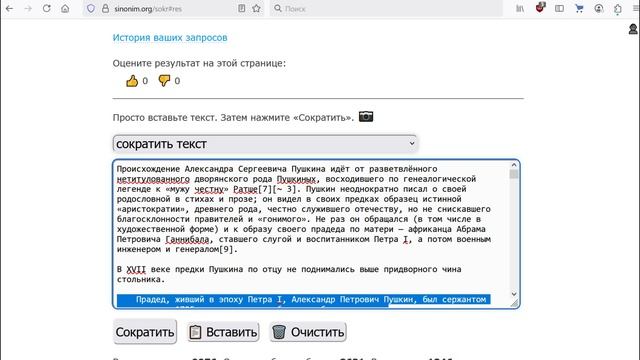The width and height of the screenshot is (640, 360).
Task: Click textarea scrollbar up arrow
Action: click(x=514, y=165)
